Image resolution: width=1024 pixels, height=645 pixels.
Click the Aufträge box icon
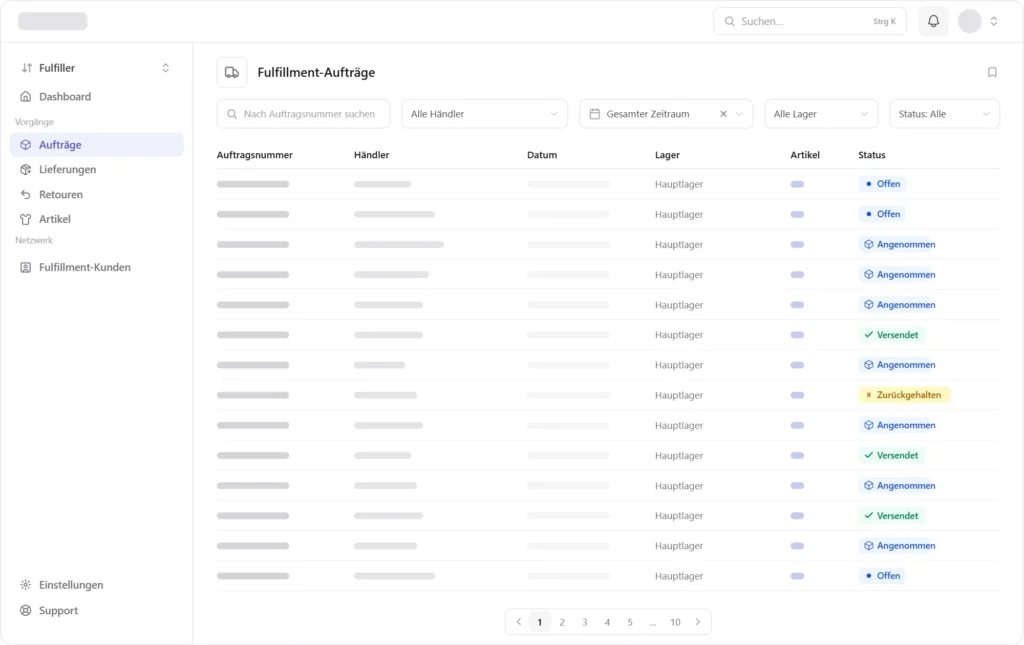pos(25,145)
